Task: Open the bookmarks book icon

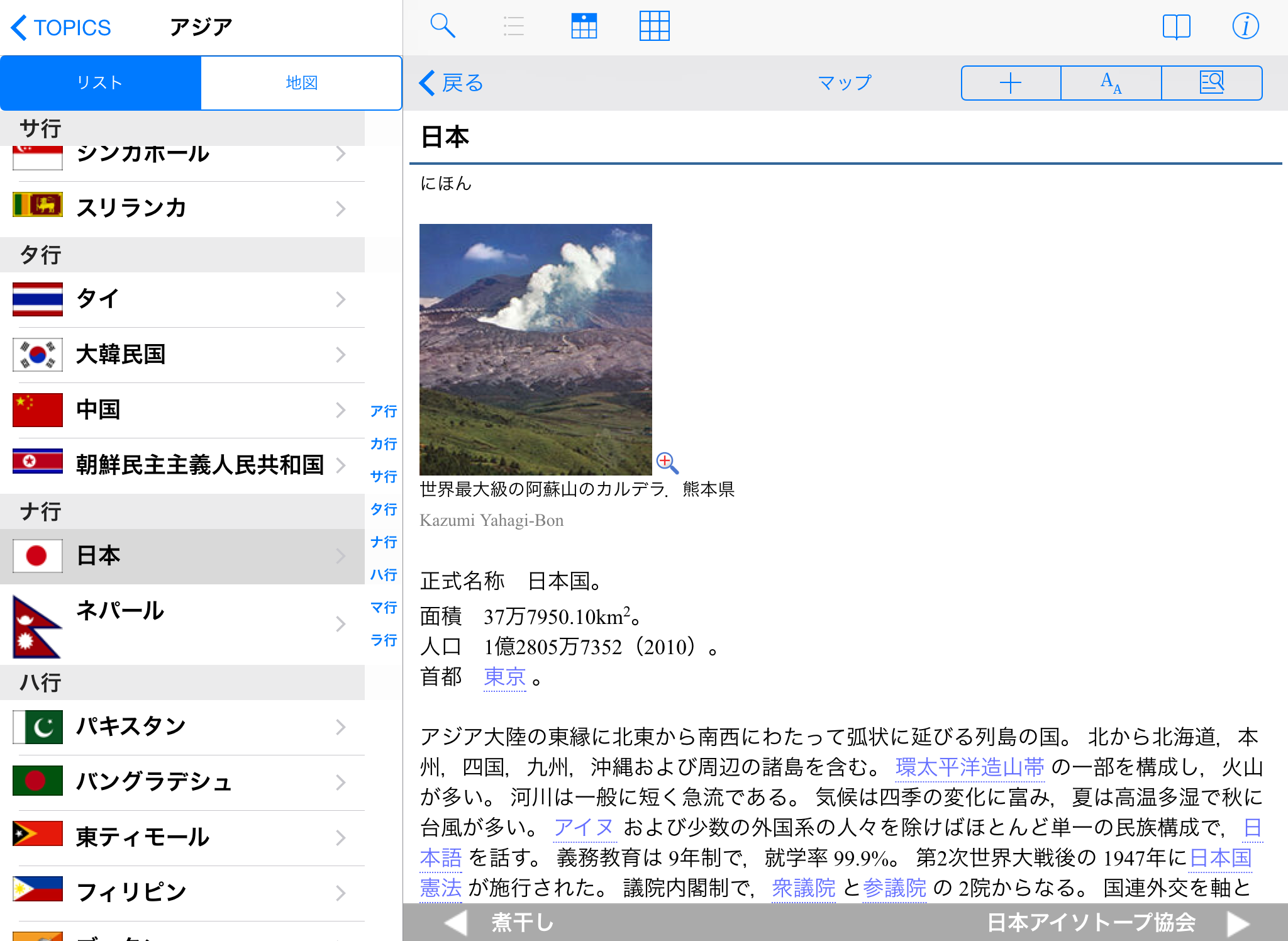Action: coord(1176,26)
